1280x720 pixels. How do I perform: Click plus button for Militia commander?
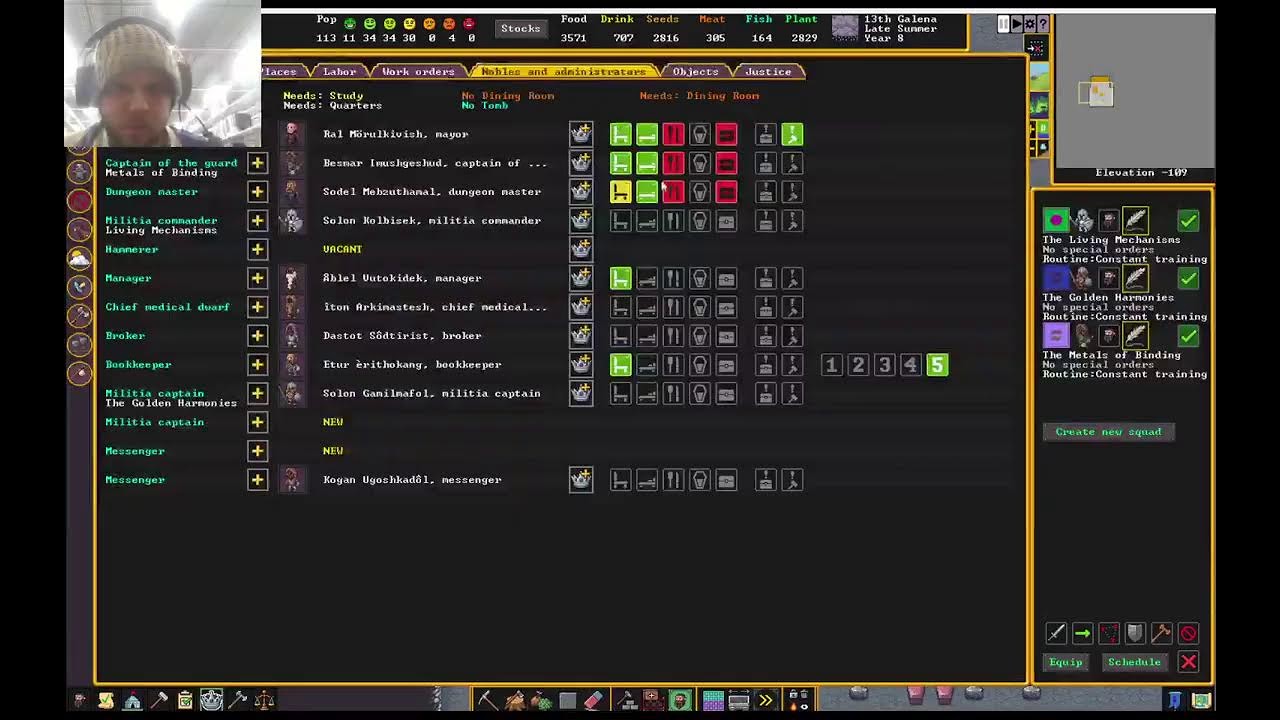pos(257,220)
